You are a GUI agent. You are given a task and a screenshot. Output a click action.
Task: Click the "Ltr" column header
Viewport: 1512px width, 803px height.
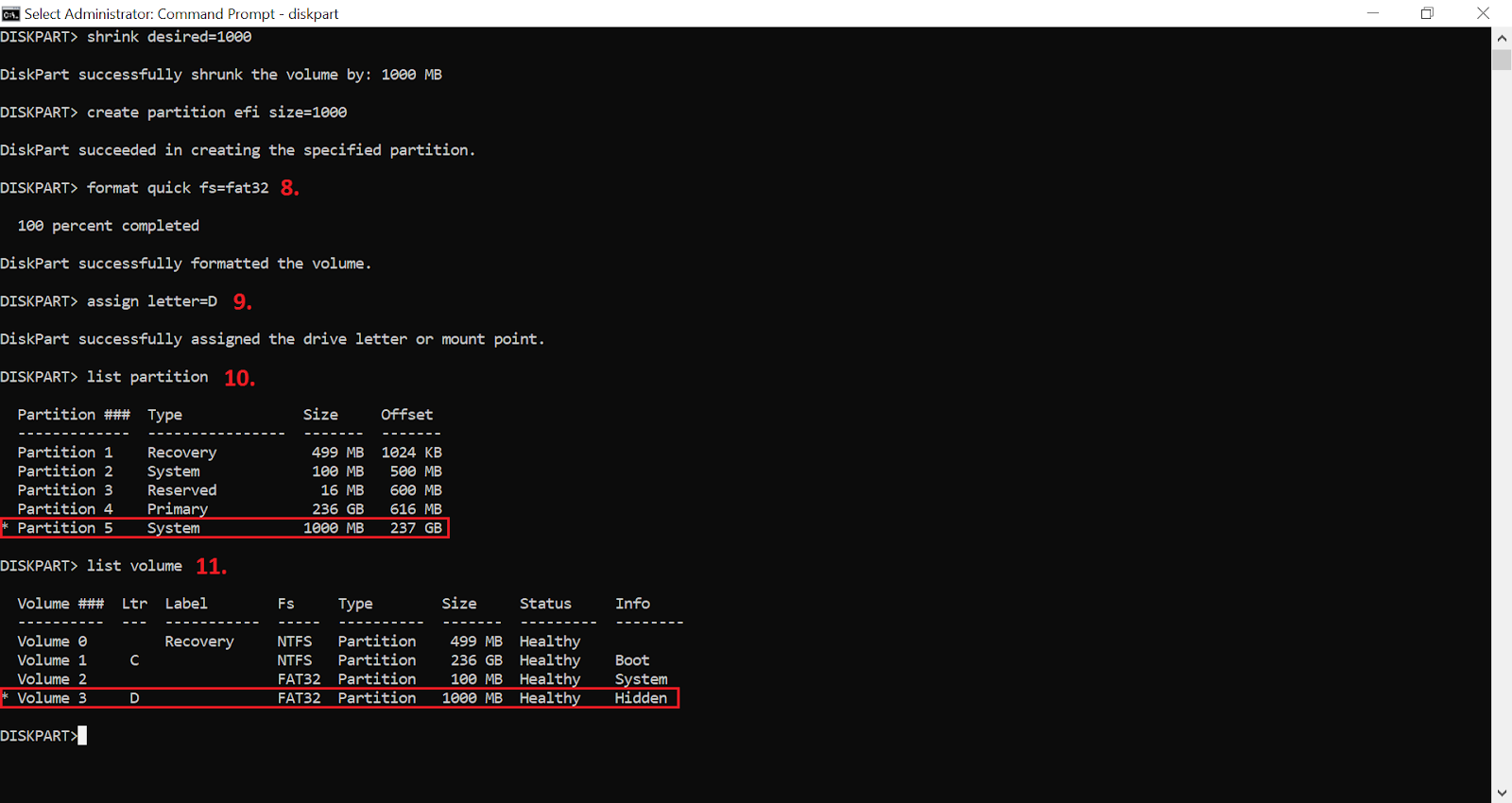click(134, 604)
